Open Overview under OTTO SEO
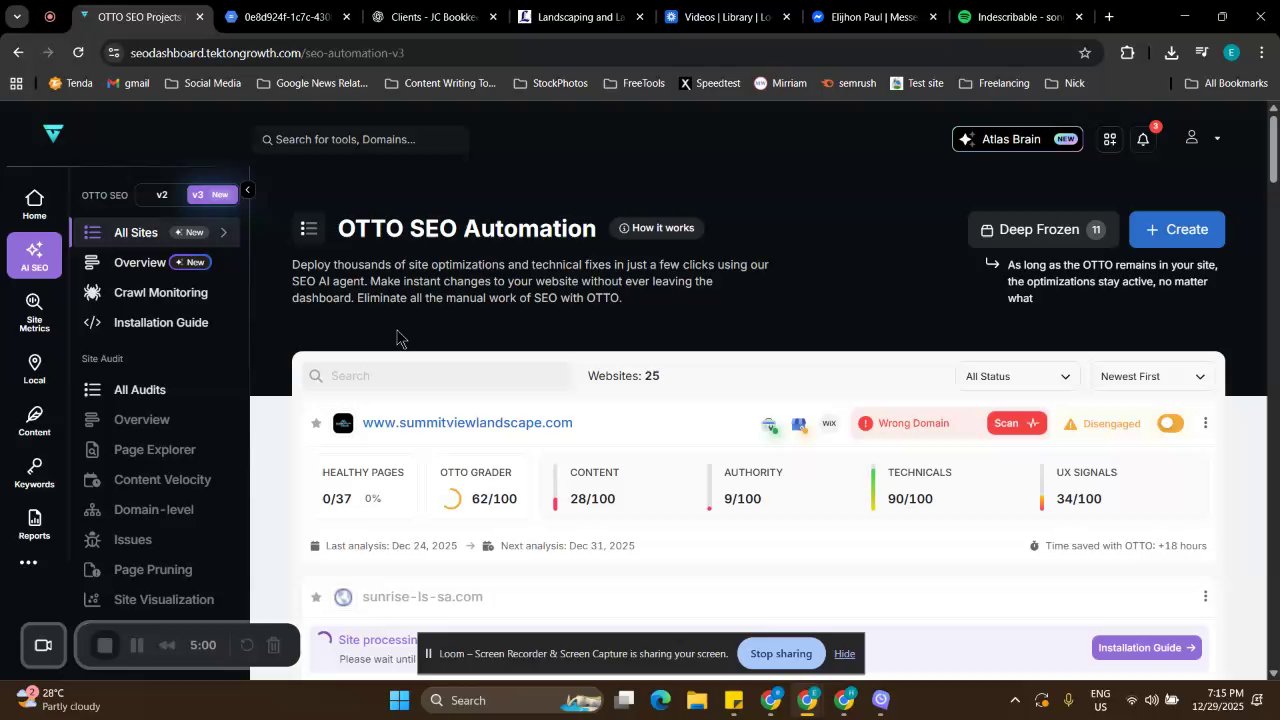The width and height of the screenshot is (1280, 720). tap(139, 262)
